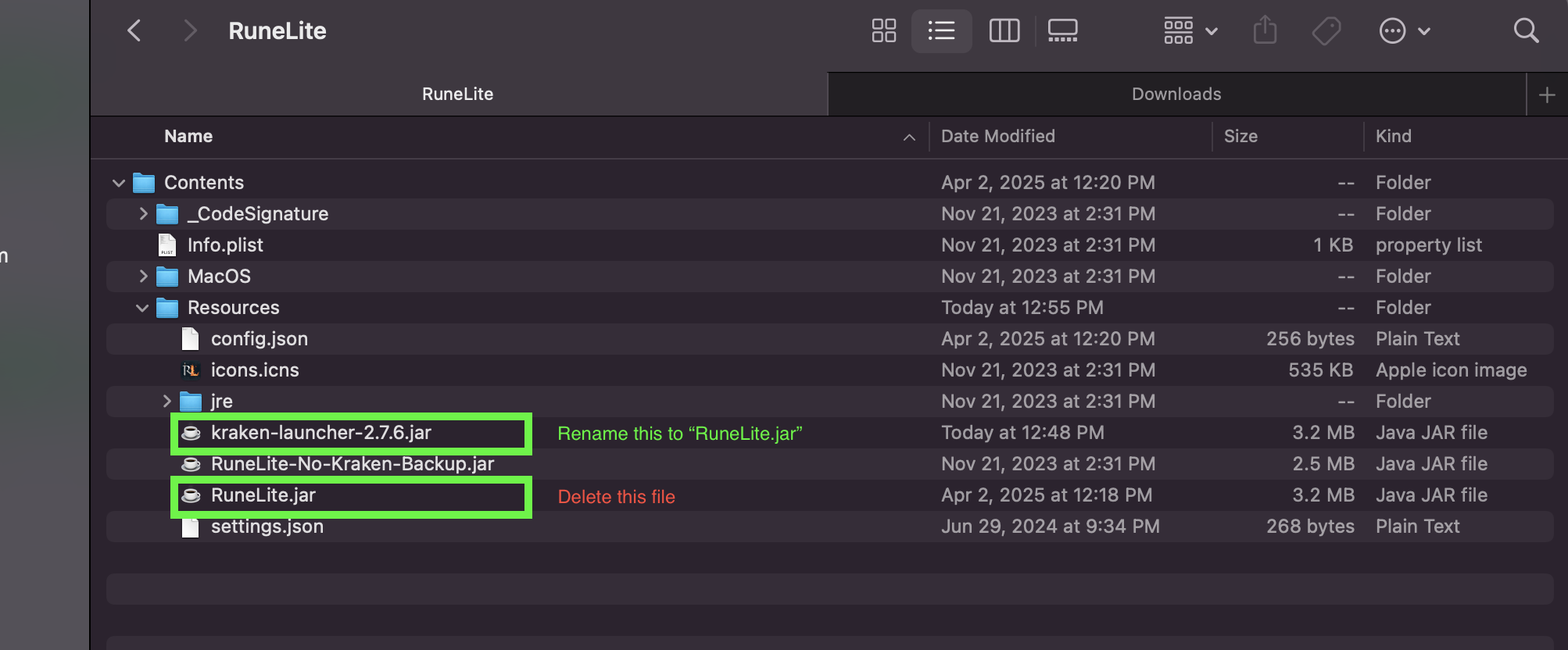This screenshot has height=650, width=1568.
Task: Collapse the Contents folder
Action: [119, 183]
